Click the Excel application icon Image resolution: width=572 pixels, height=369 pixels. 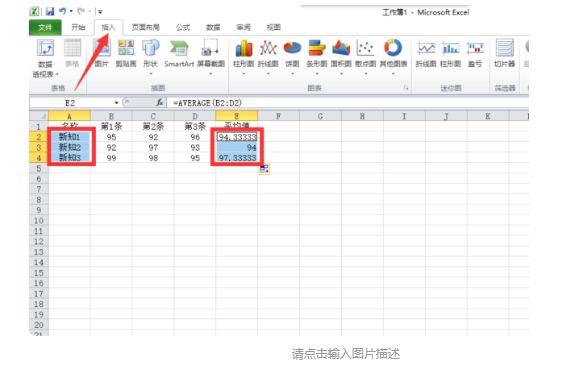(34, 12)
